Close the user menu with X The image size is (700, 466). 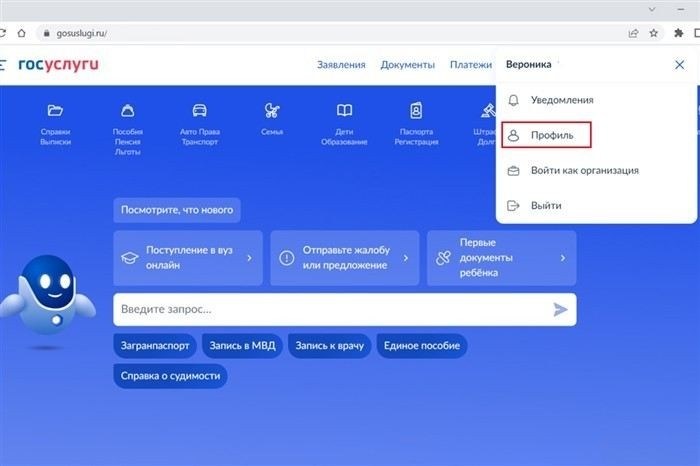coord(679,65)
